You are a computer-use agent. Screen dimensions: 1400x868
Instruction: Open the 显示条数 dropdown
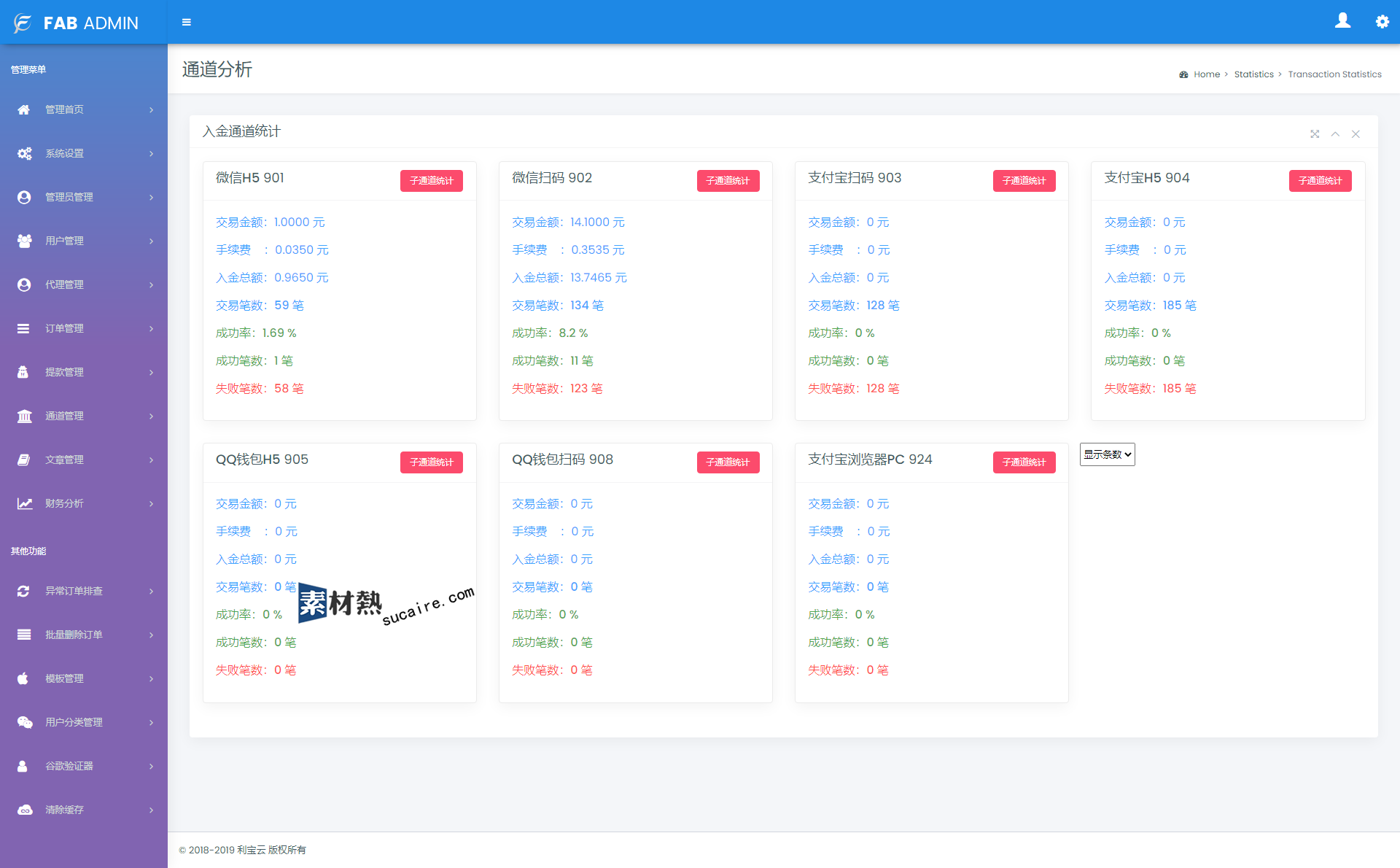1107,454
